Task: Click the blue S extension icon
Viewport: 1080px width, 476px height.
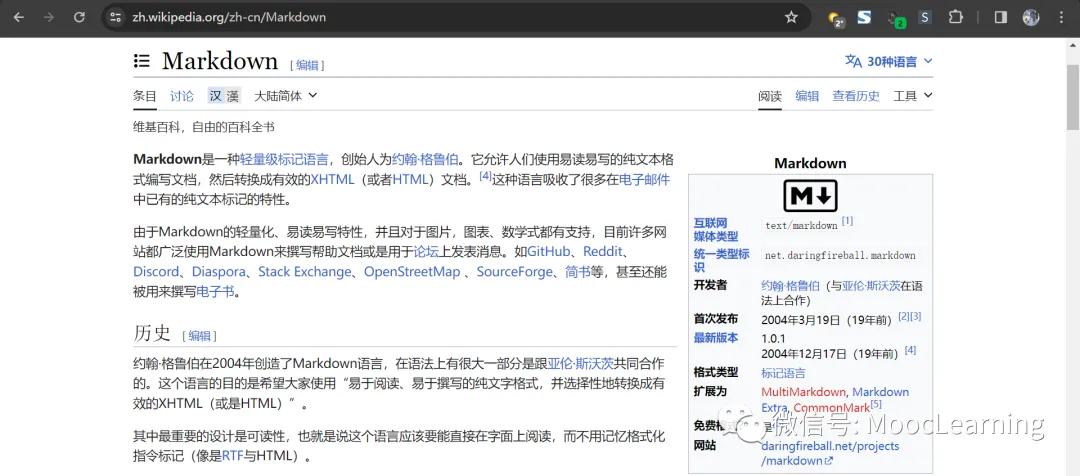Action: 864,17
